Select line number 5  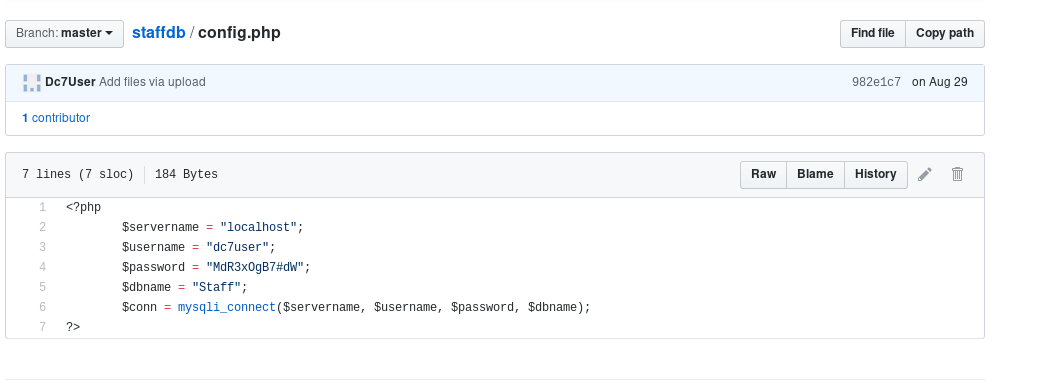42,287
